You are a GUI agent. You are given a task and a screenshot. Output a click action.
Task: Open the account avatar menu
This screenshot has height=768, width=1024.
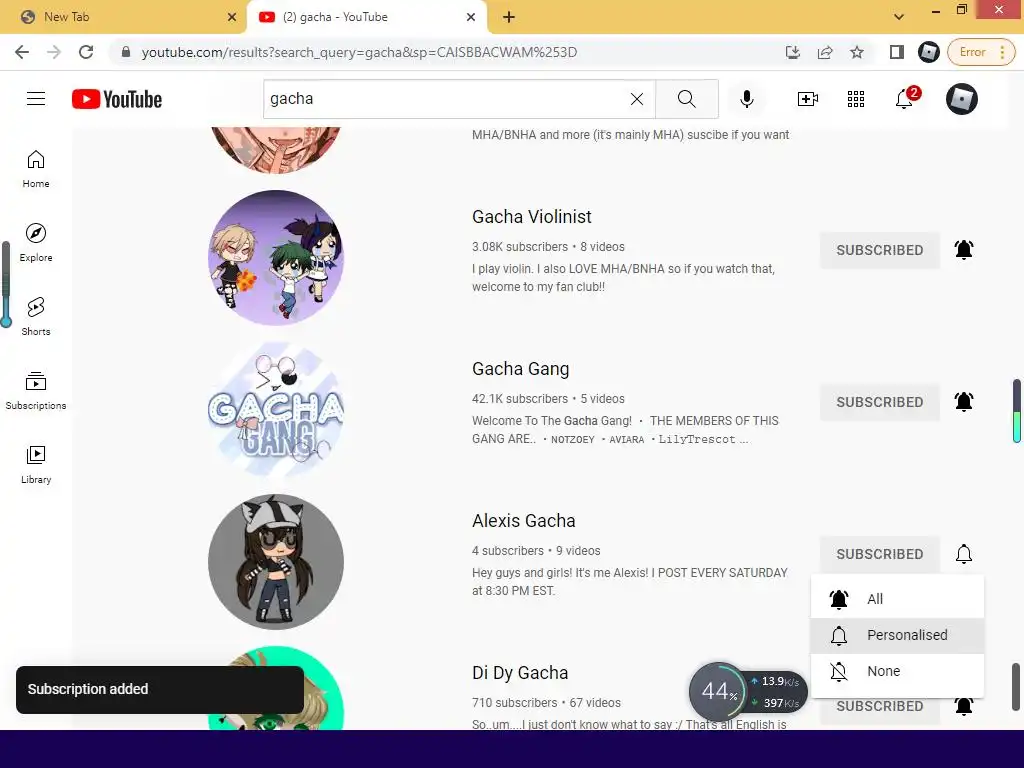(x=962, y=99)
